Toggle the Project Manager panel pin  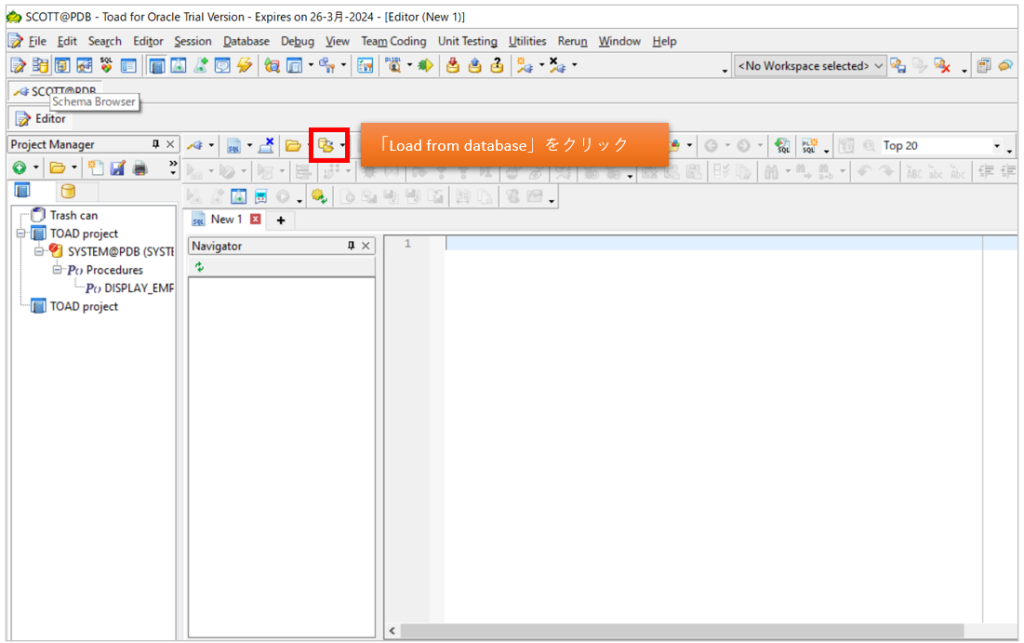pos(155,144)
